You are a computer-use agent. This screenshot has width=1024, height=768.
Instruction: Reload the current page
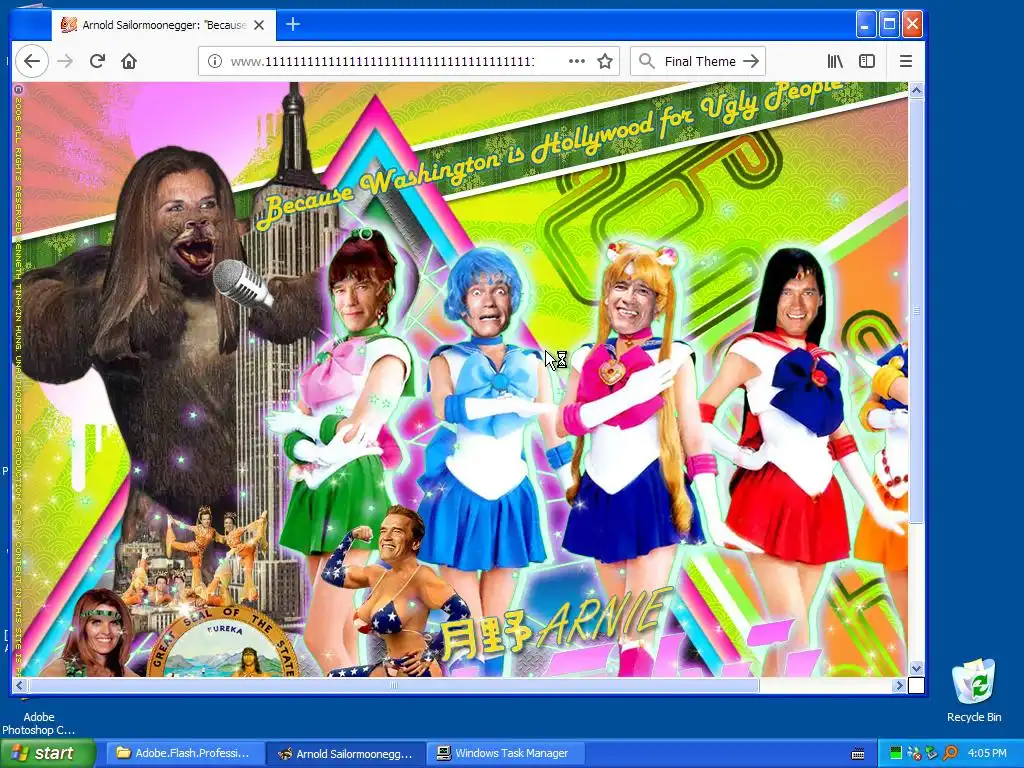(x=97, y=61)
